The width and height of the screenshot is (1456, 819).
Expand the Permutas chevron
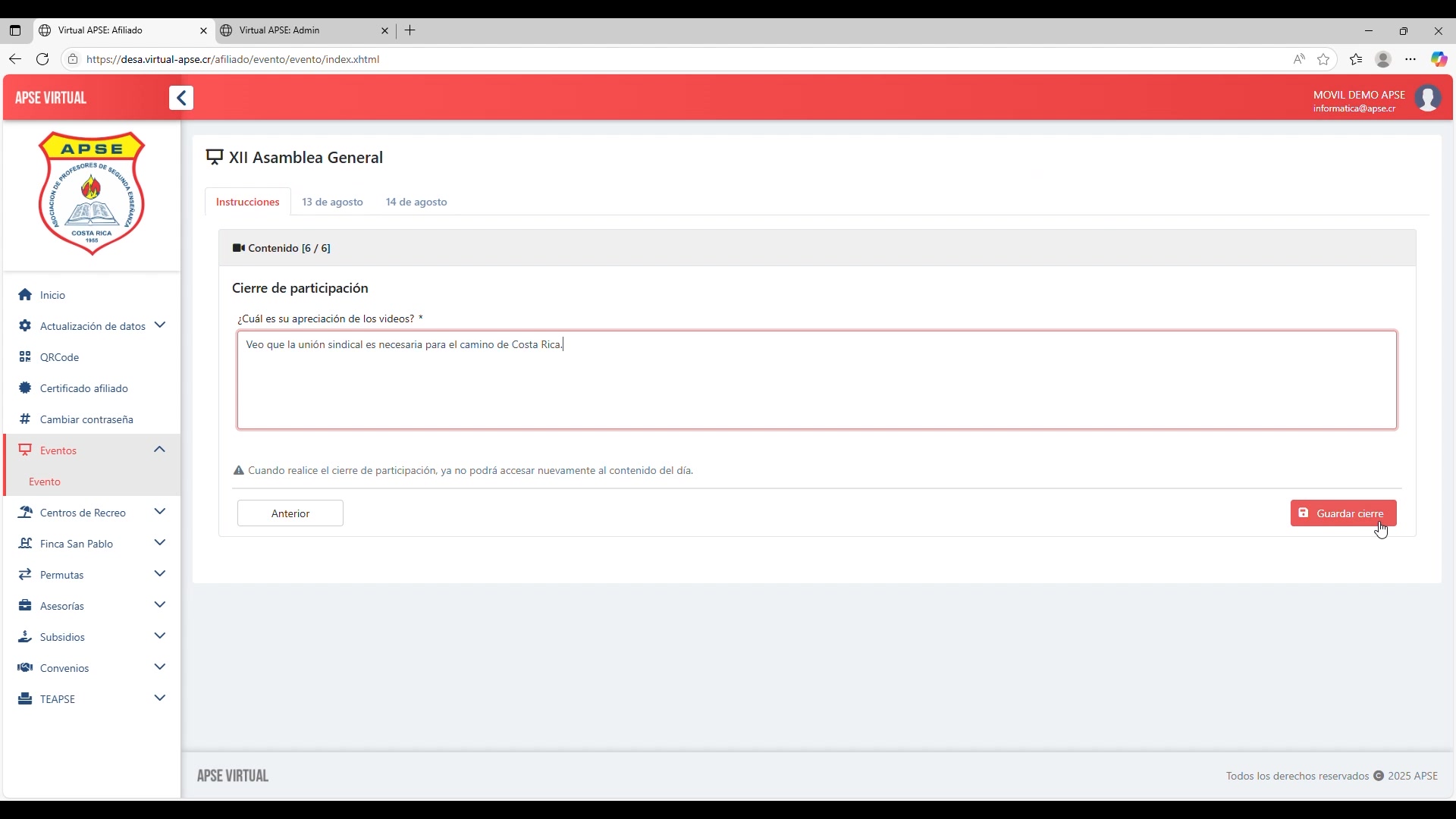pyautogui.click(x=160, y=574)
